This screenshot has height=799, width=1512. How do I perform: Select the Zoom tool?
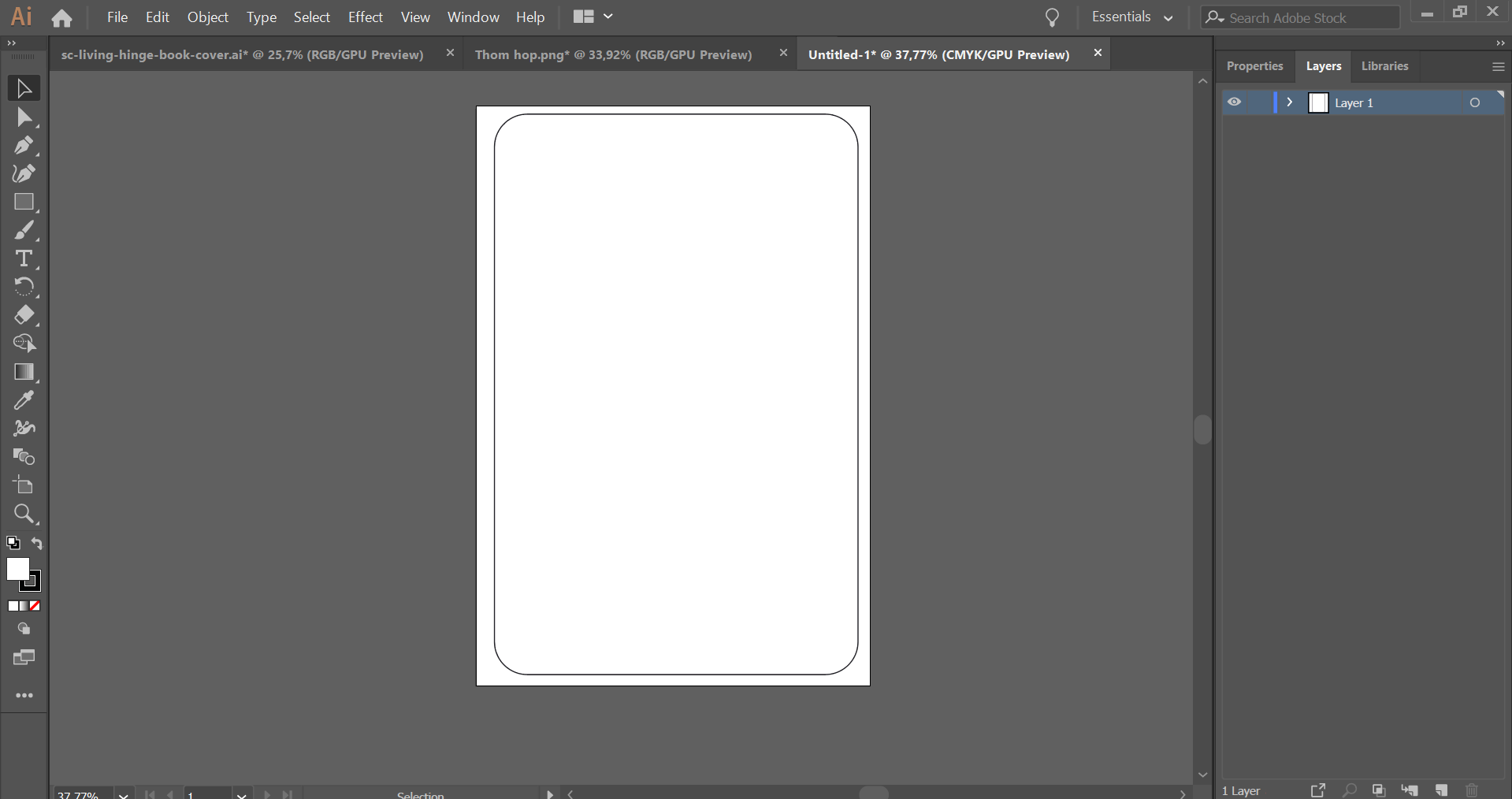pos(24,514)
